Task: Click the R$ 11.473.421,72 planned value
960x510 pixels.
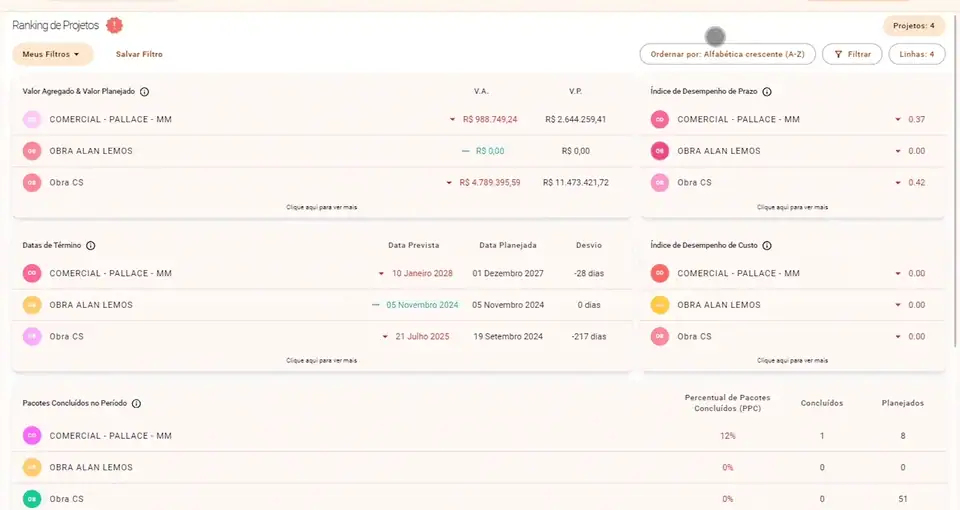Action: point(576,182)
